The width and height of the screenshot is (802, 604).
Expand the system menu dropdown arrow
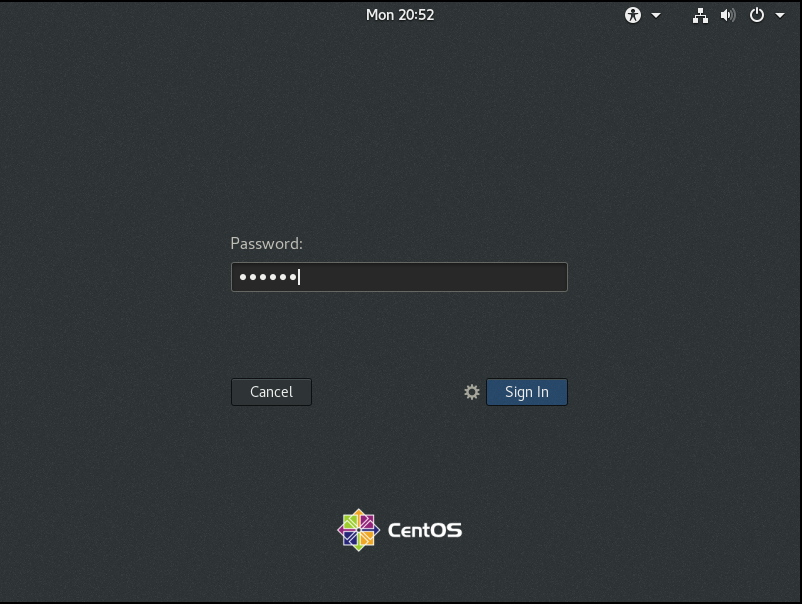click(780, 15)
